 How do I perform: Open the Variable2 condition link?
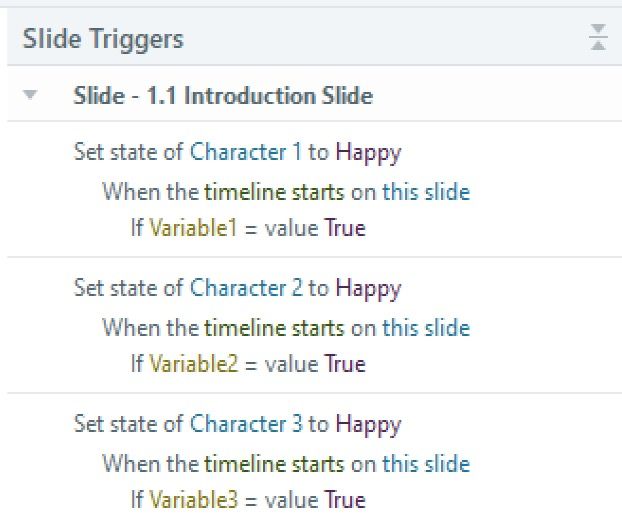click(x=194, y=364)
